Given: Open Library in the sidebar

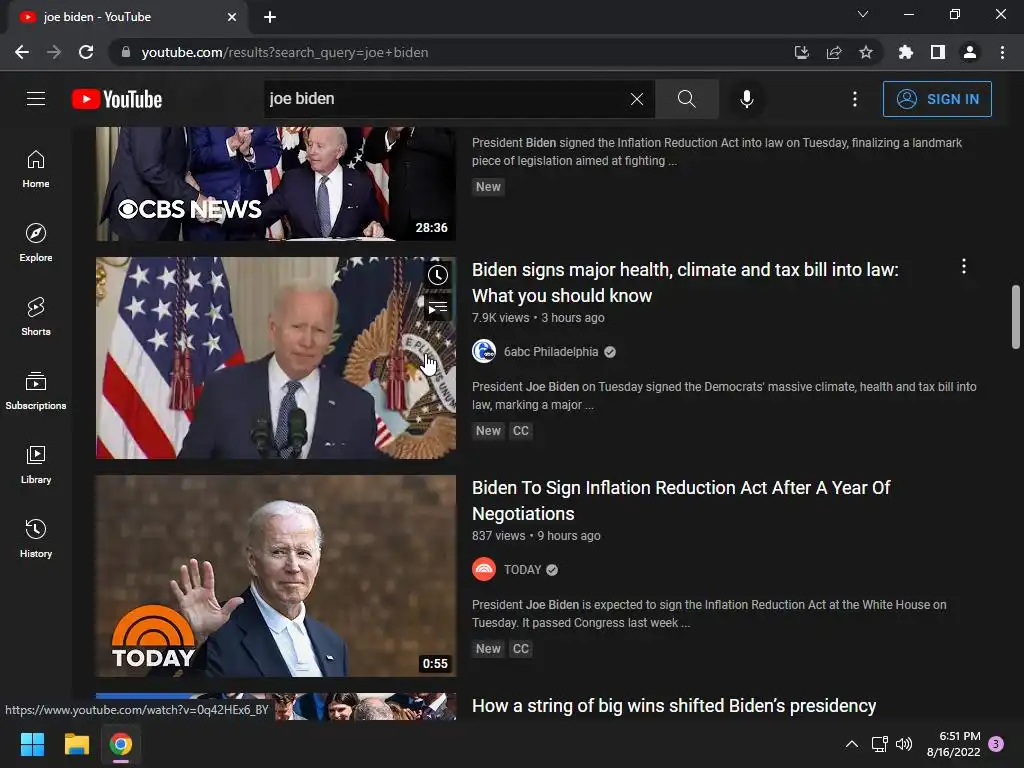Looking at the screenshot, I should (x=36, y=464).
